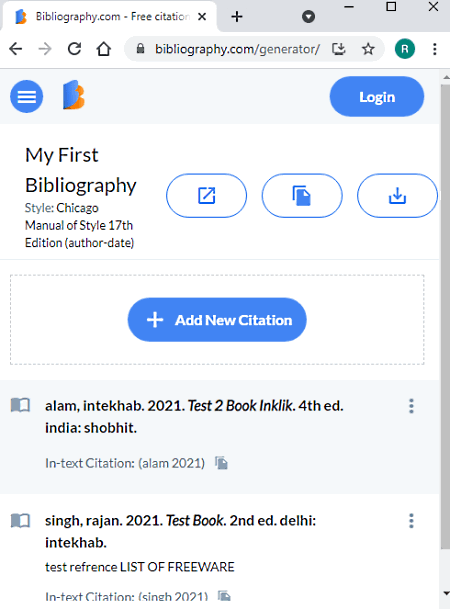Click Add New Citation button
The height and width of the screenshot is (609, 450).
pos(217,320)
